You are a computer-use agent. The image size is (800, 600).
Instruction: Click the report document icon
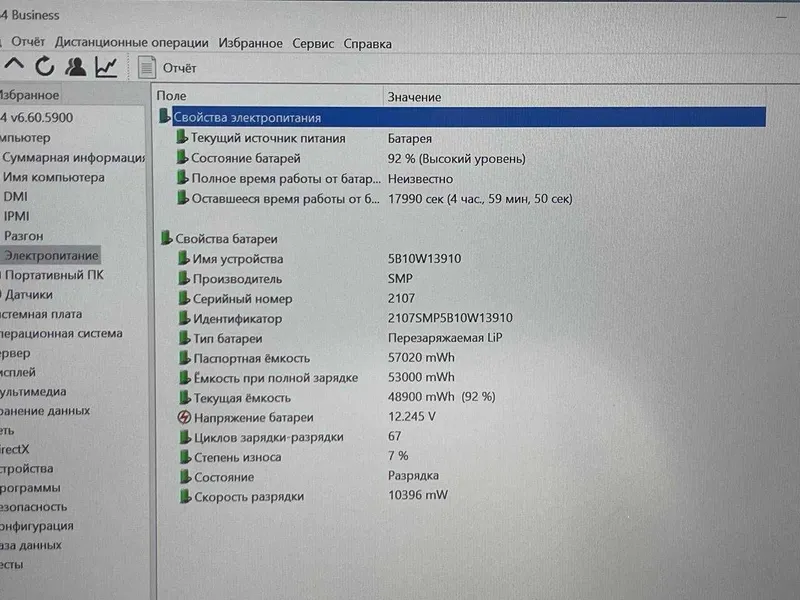point(146,67)
